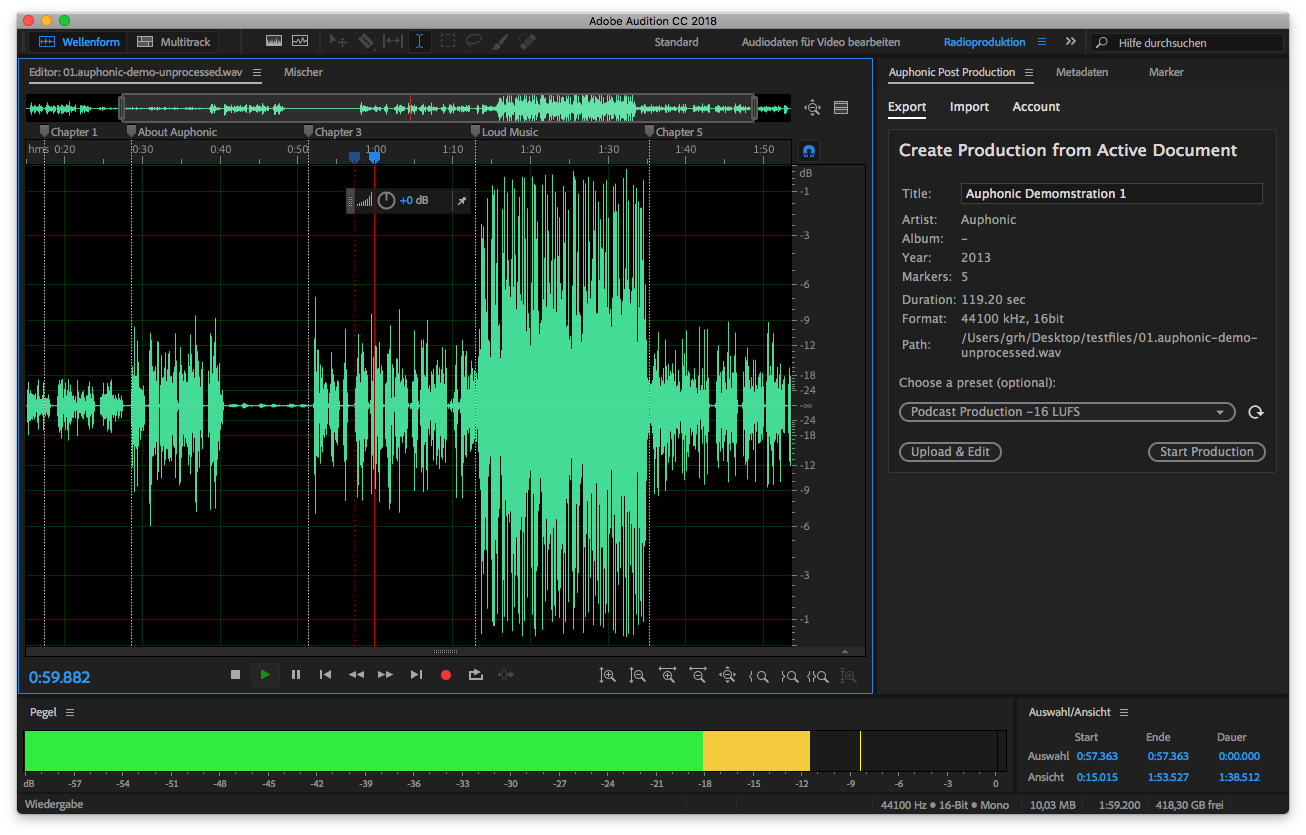Image resolution: width=1306 pixels, height=835 pixels.
Task: Open the editor panel menu
Action: click(257, 72)
